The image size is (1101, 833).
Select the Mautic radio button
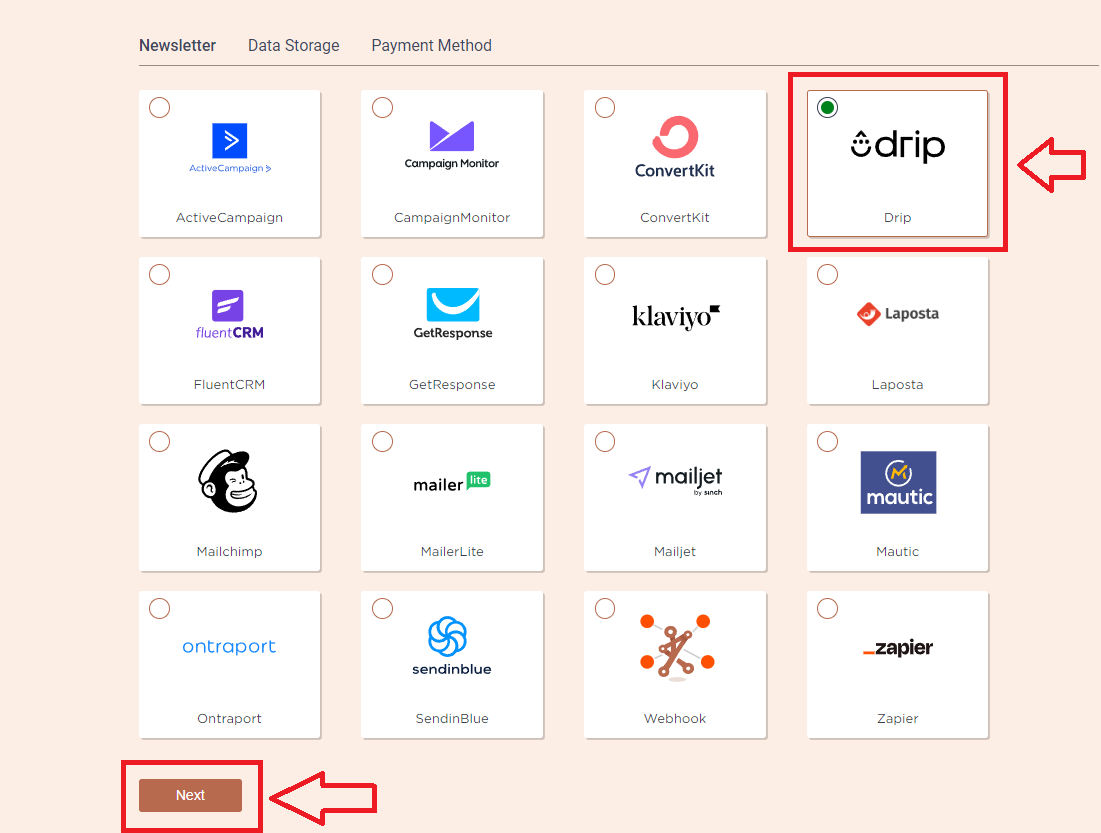pos(827,442)
